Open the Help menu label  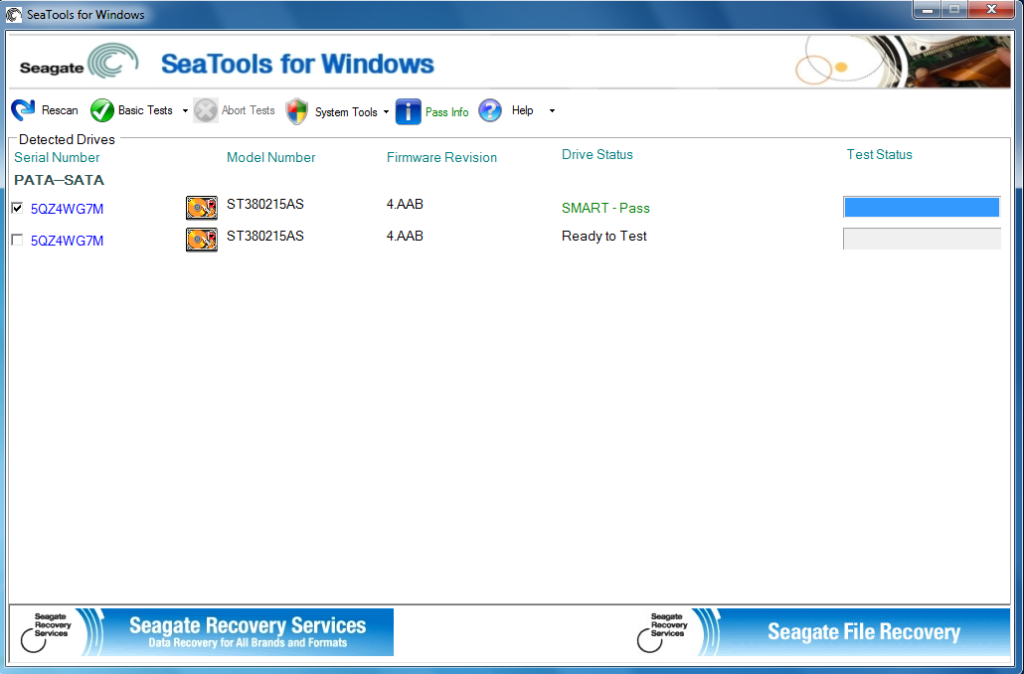(x=522, y=110)
